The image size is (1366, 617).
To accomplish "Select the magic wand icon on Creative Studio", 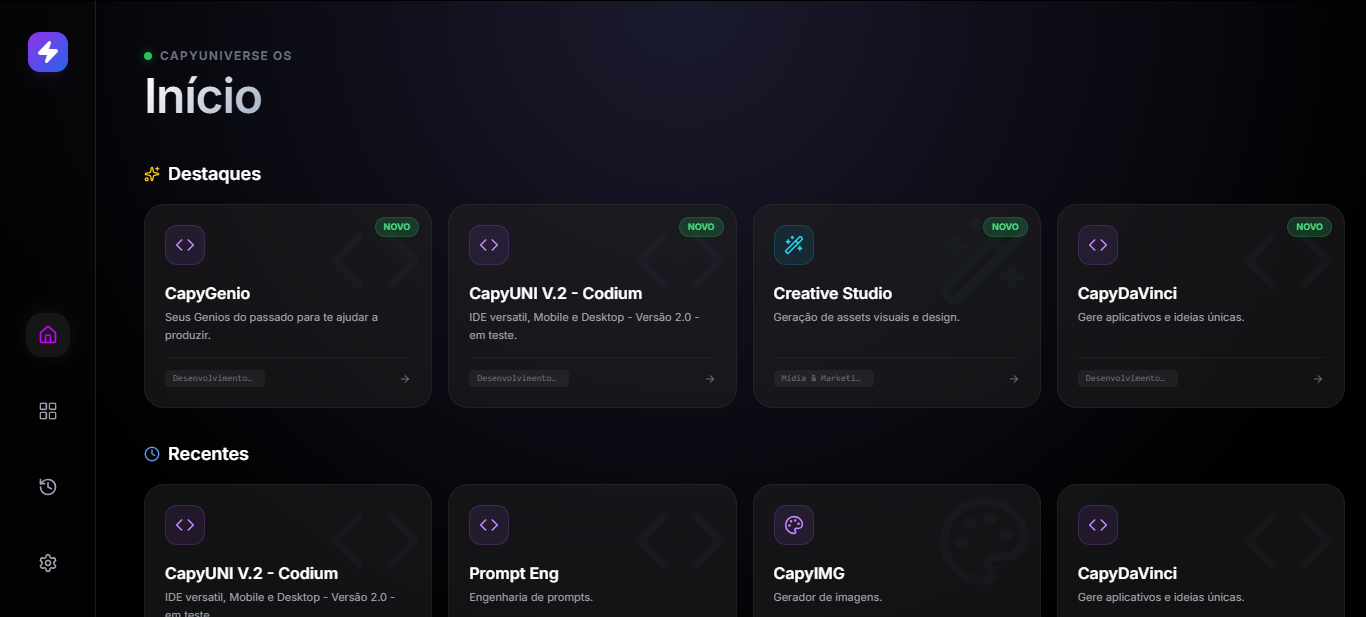I will [x=793, y=245].
